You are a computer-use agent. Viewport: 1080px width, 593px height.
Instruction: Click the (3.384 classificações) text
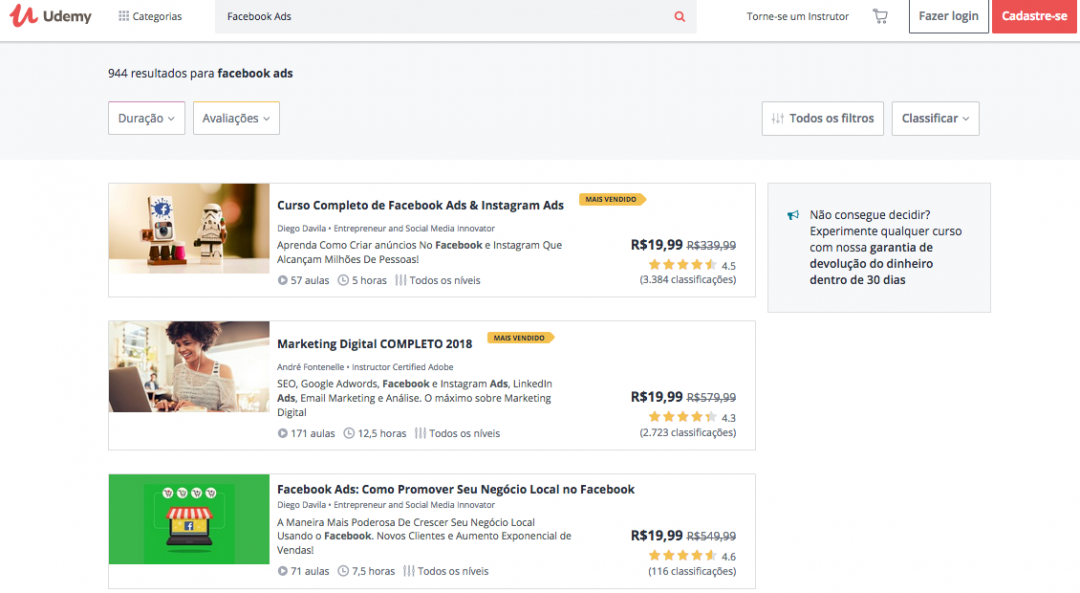(687, 280)
